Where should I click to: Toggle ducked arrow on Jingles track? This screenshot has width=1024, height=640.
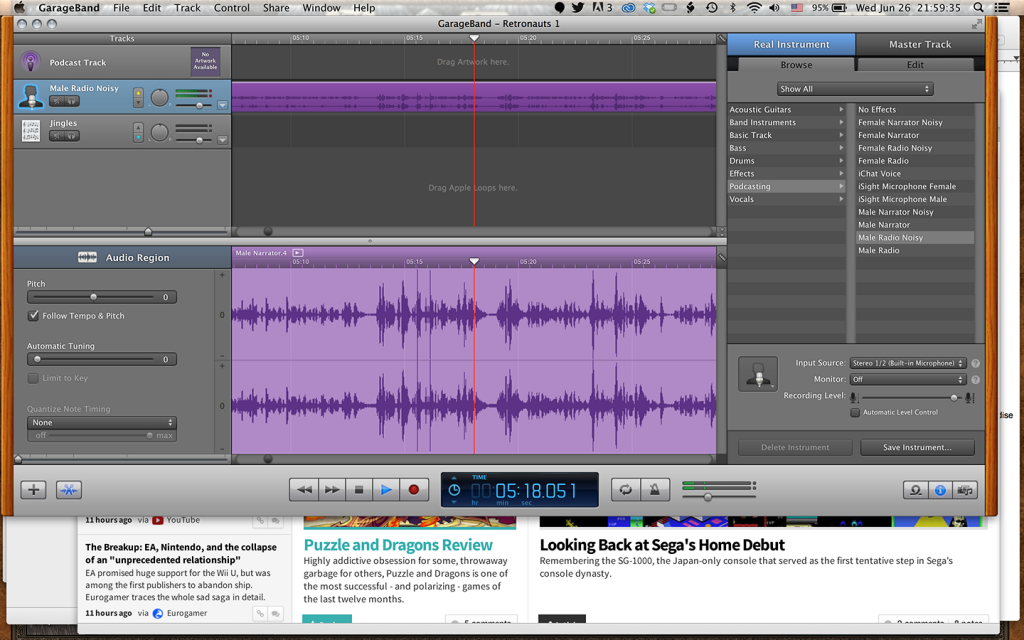[x=138, y=137]
